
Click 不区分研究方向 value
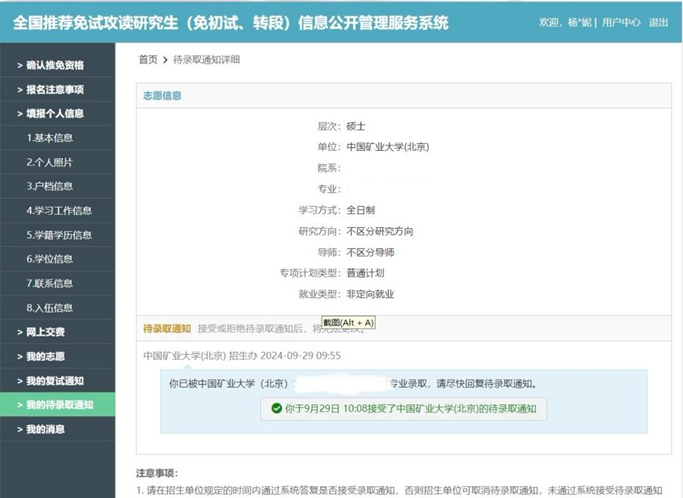click(380, 231)
